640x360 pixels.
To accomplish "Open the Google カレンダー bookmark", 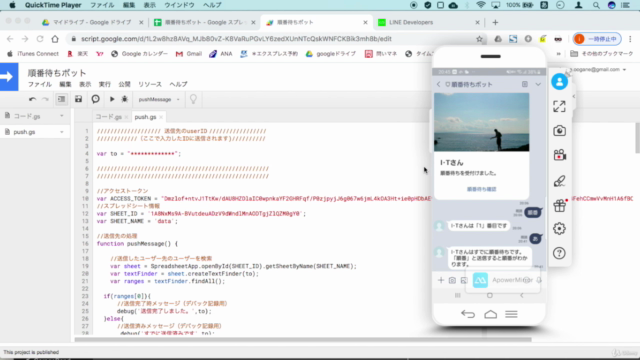I will tap(139, 53).
